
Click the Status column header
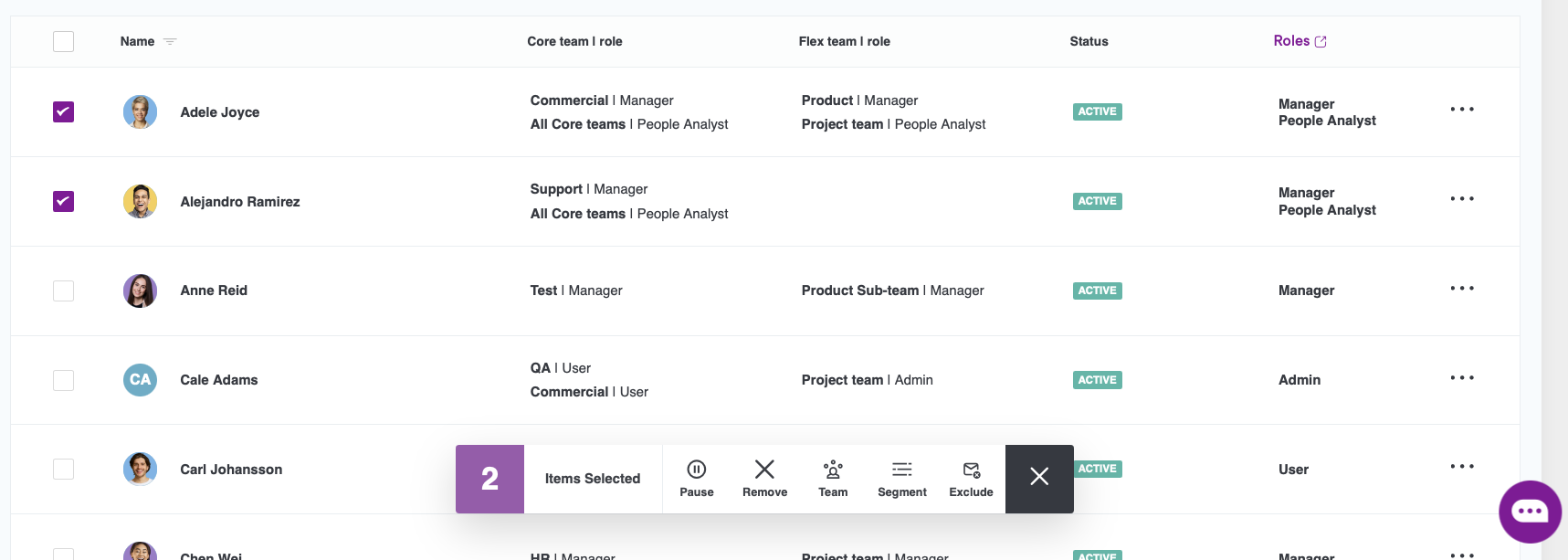click(x=1089, y=41)
